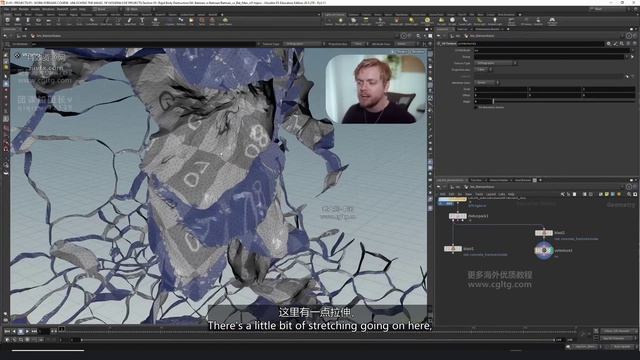Switch to the Material Palette tab
This screenshot has width=640, height=360.
pos(499,180)
